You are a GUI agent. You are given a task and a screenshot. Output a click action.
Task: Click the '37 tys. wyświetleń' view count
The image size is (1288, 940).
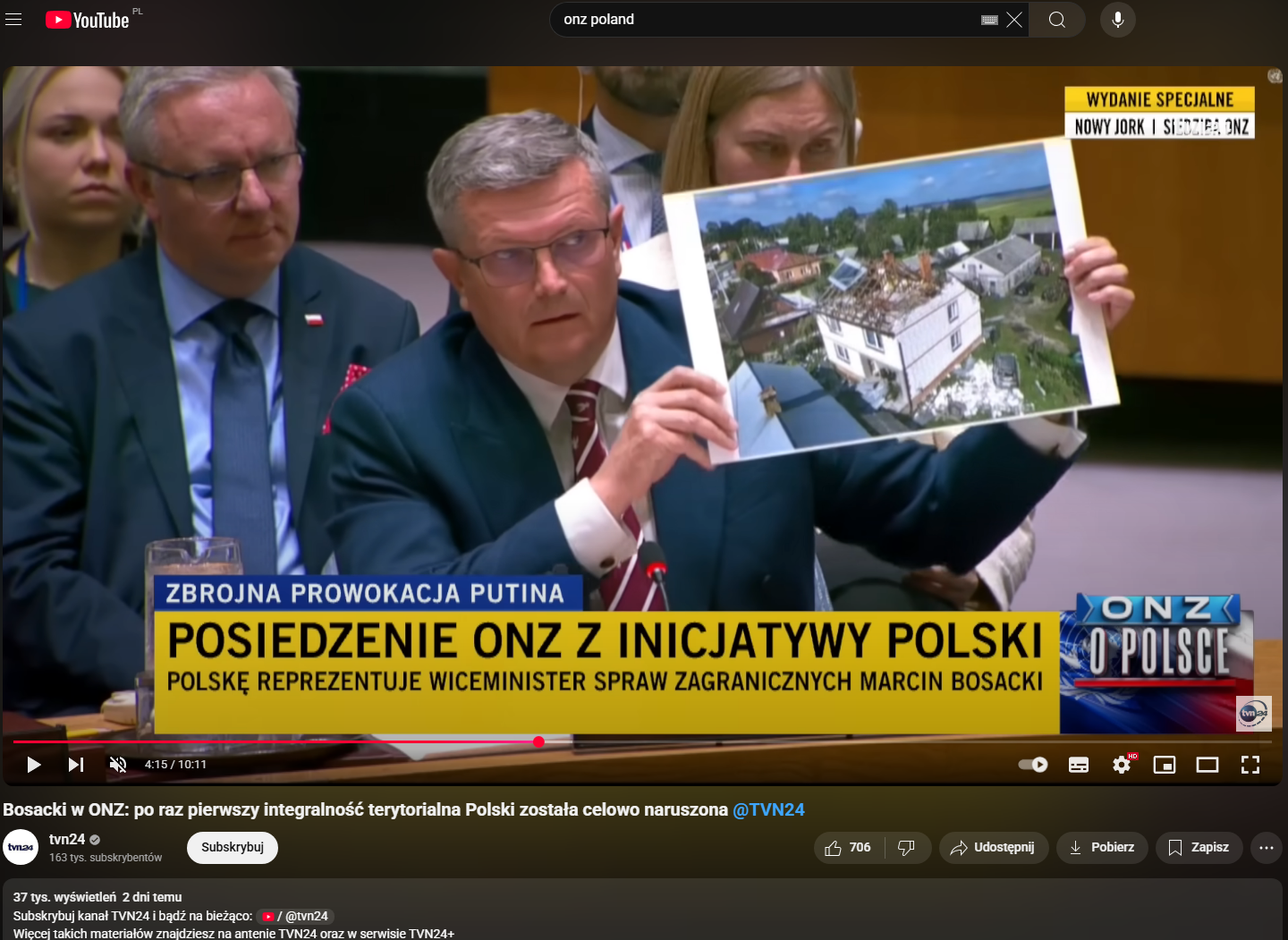pos(64,897)
